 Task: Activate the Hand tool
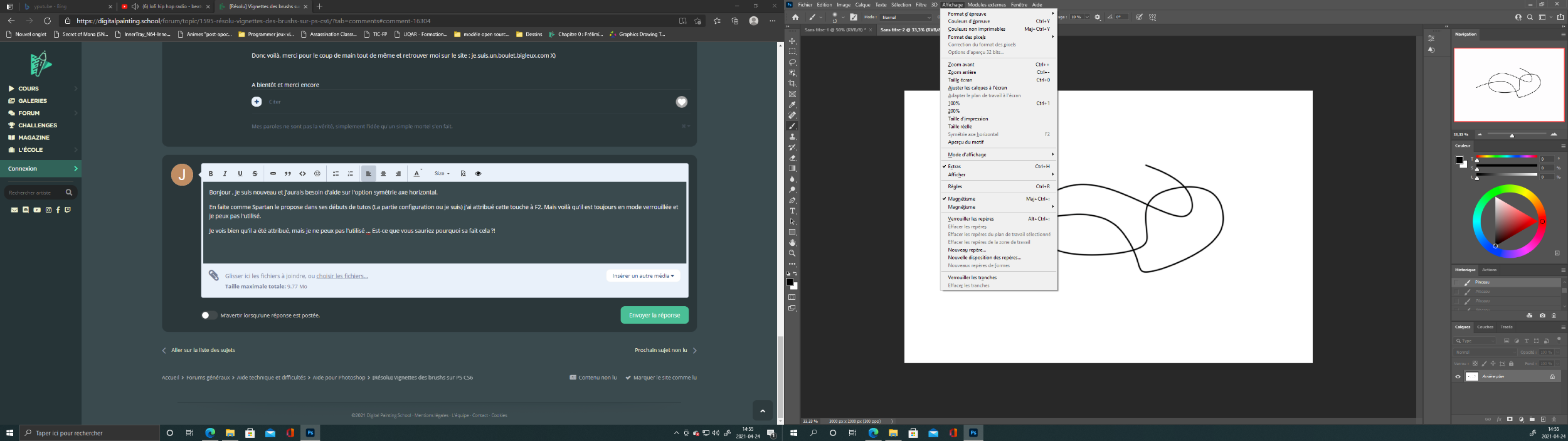[x=792, y=243]
